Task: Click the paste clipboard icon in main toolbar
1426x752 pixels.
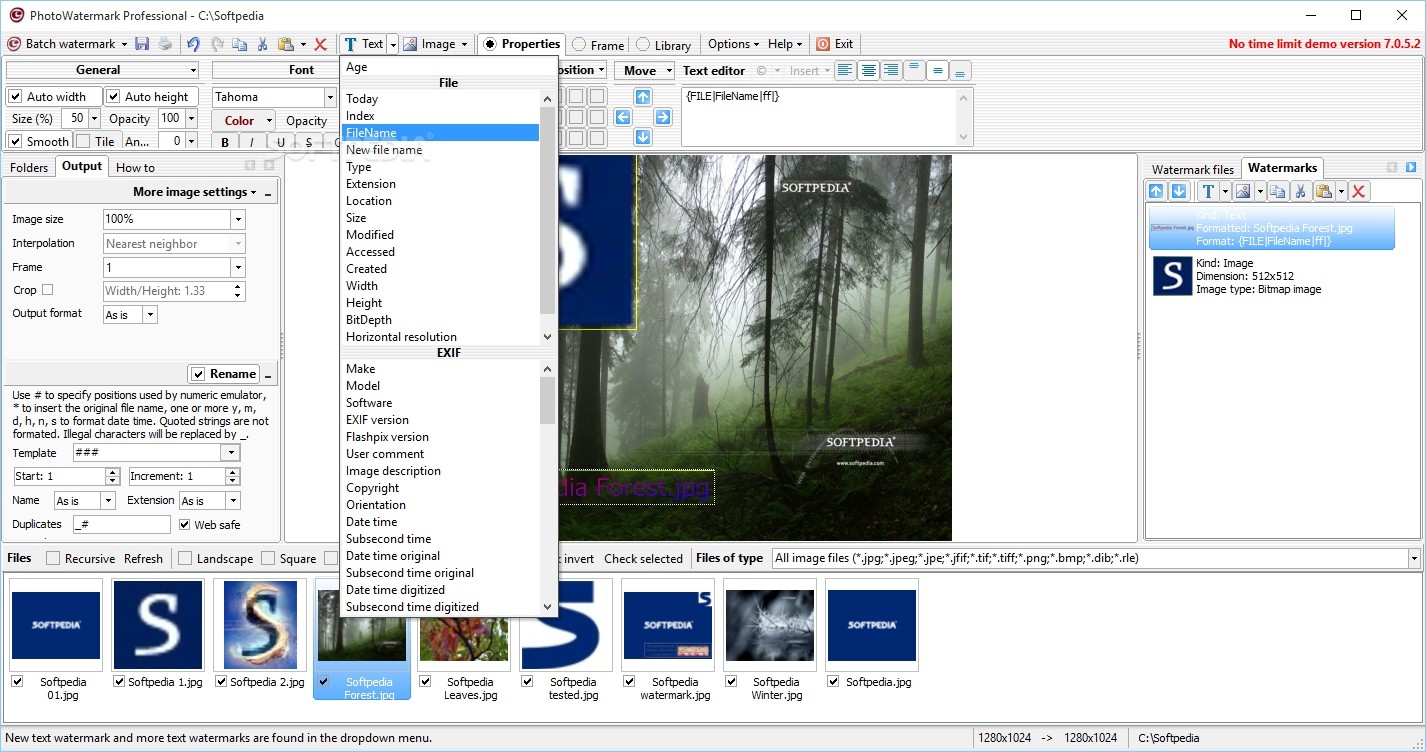Action: [x=286, y=44]
